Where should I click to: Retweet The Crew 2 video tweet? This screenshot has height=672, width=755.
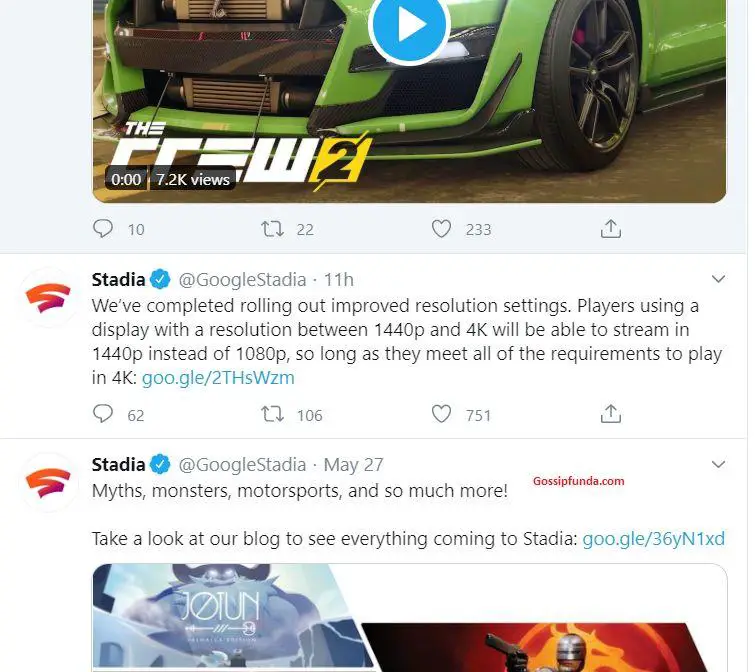click(x=272, y=229)
